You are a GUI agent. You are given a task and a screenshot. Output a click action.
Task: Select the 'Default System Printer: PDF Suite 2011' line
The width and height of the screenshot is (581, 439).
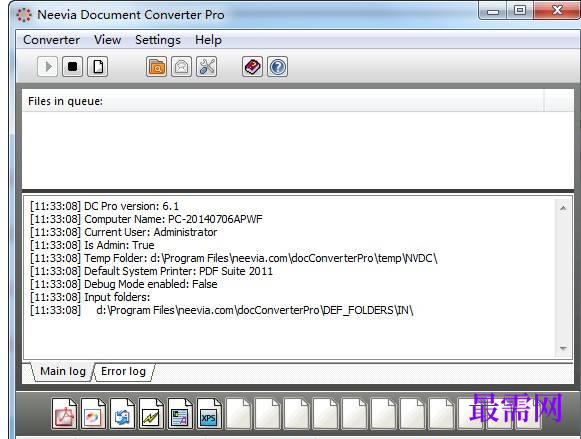click(x=152, y=271)
